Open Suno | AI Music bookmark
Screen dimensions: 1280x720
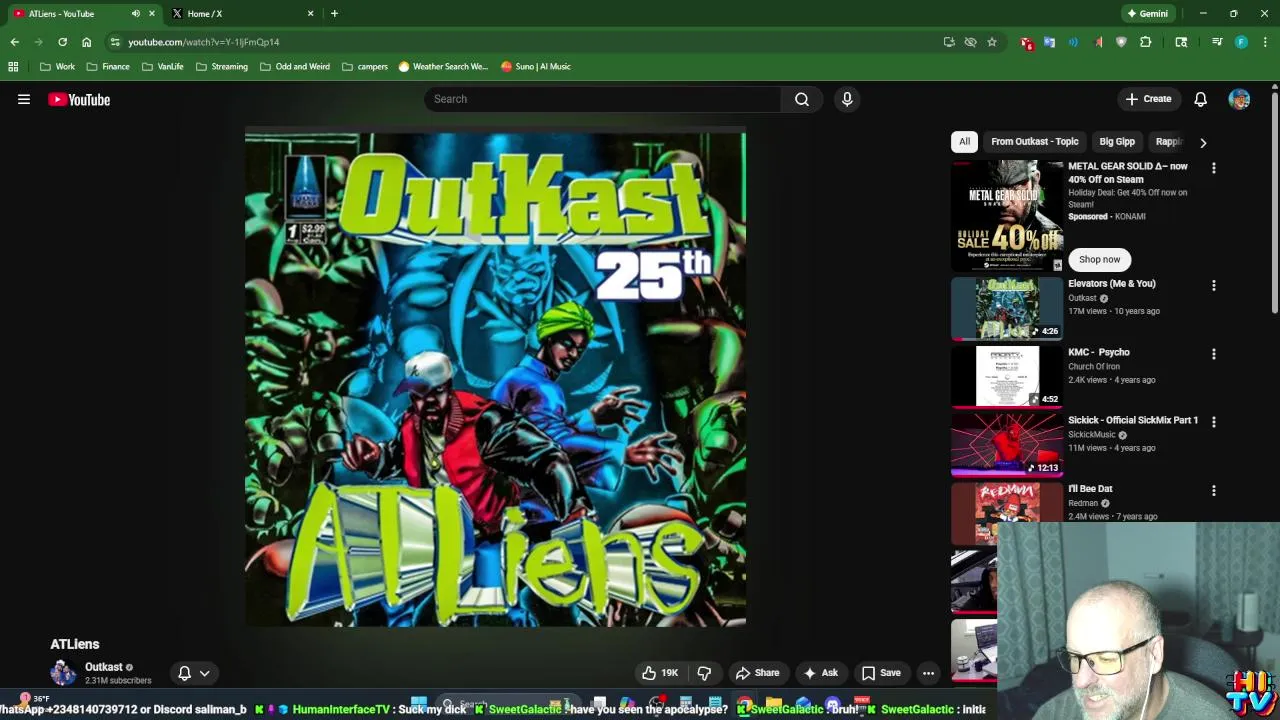(536, 66)
